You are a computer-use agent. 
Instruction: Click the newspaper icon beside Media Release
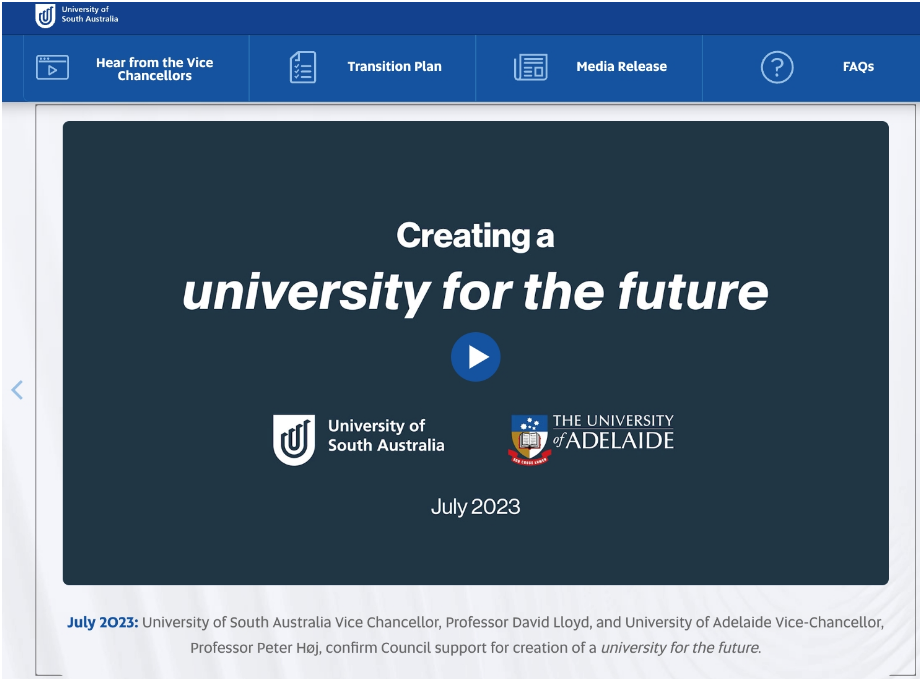click(x=530, y=67)
